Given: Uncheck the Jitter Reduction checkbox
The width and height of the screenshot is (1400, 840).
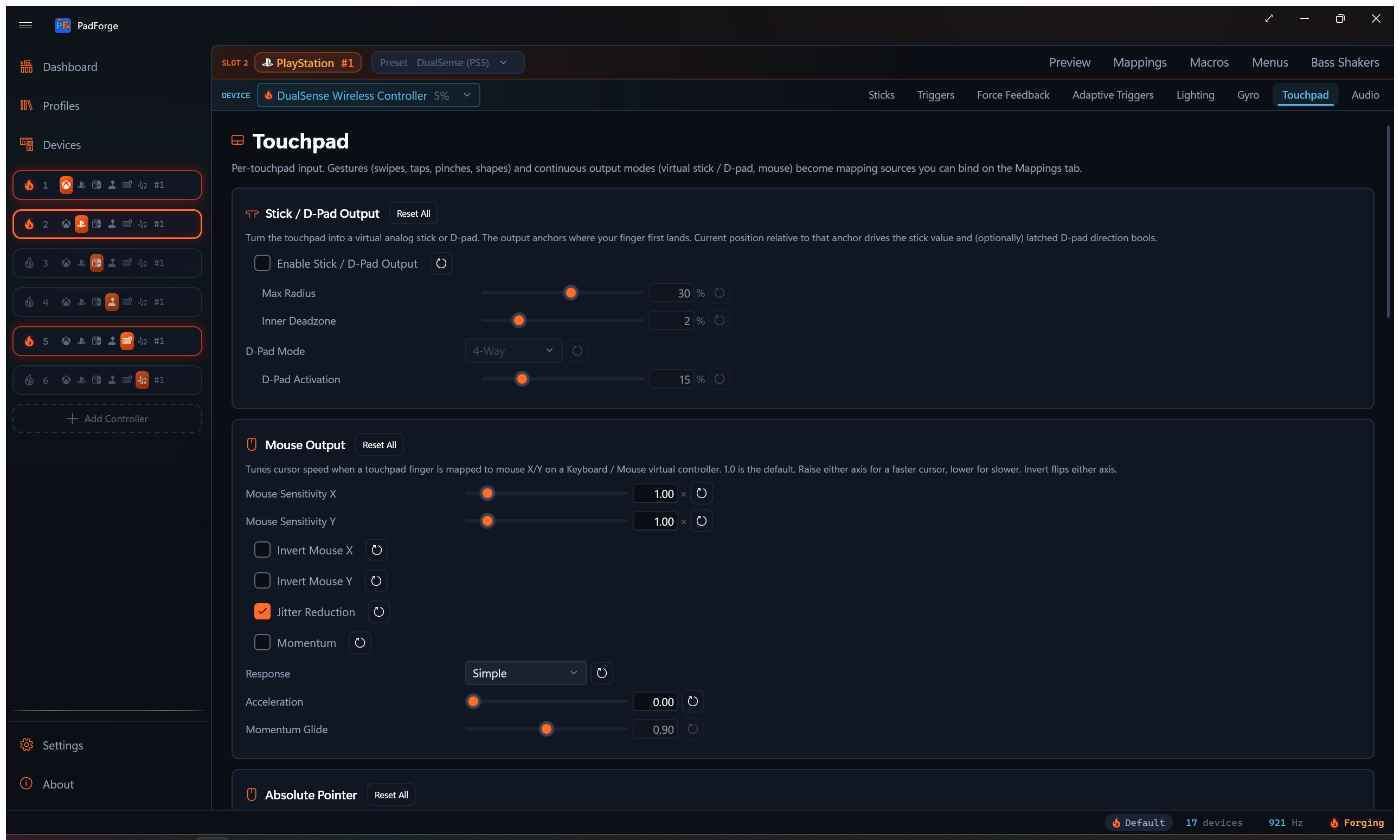Looking at the screenshot, I should pos(262,611).
